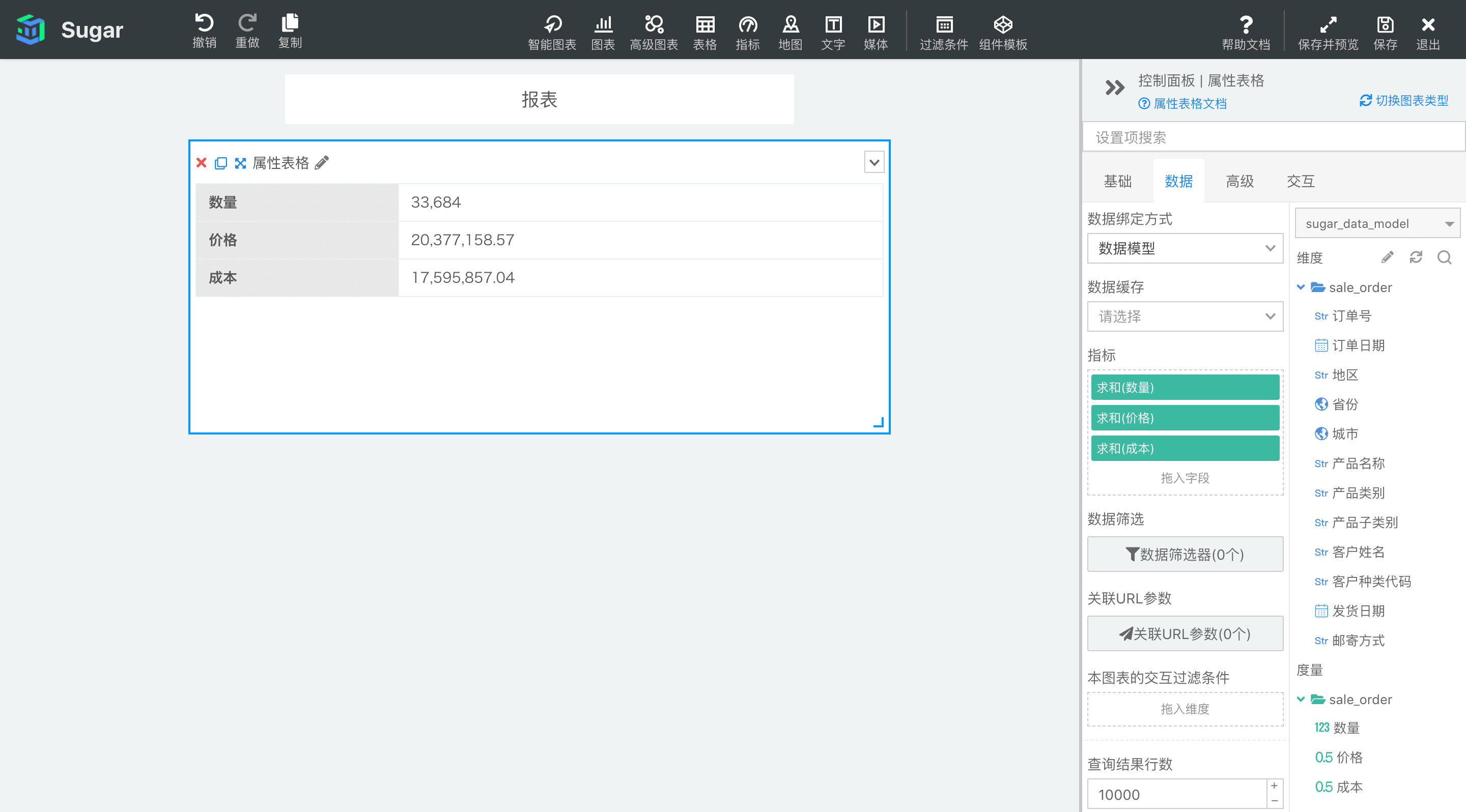Click the 求和(成本) metric tag
This screenshot has height=812, width=1466.
(x=1185, y=448)
